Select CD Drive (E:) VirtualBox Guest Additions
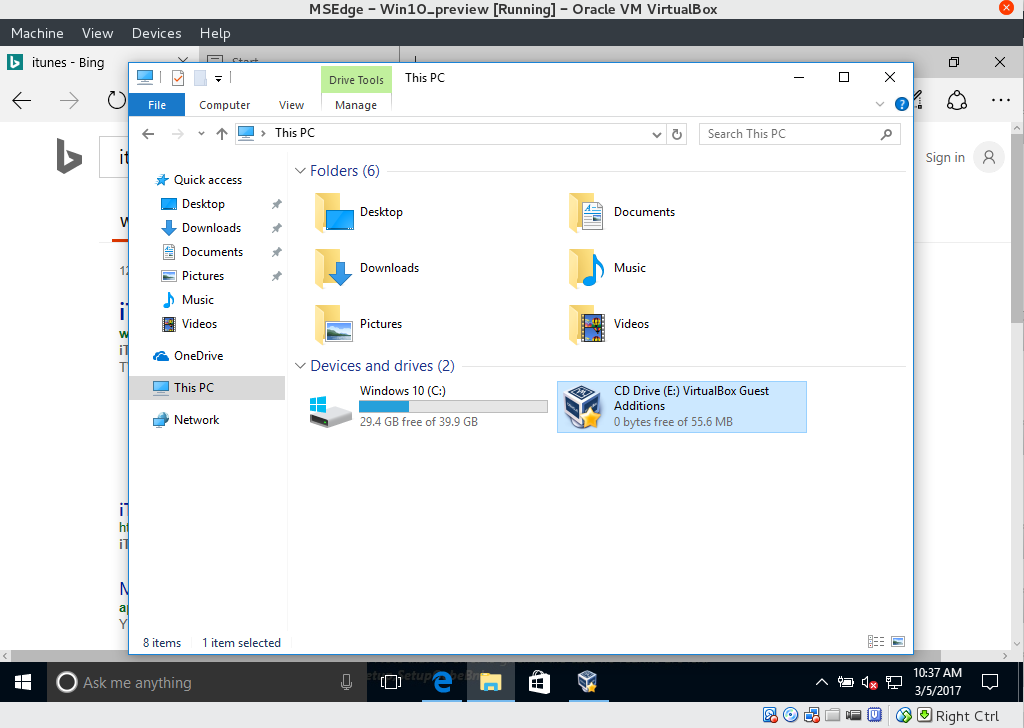This screenshot has width=1024, height=728. (682, 407)
